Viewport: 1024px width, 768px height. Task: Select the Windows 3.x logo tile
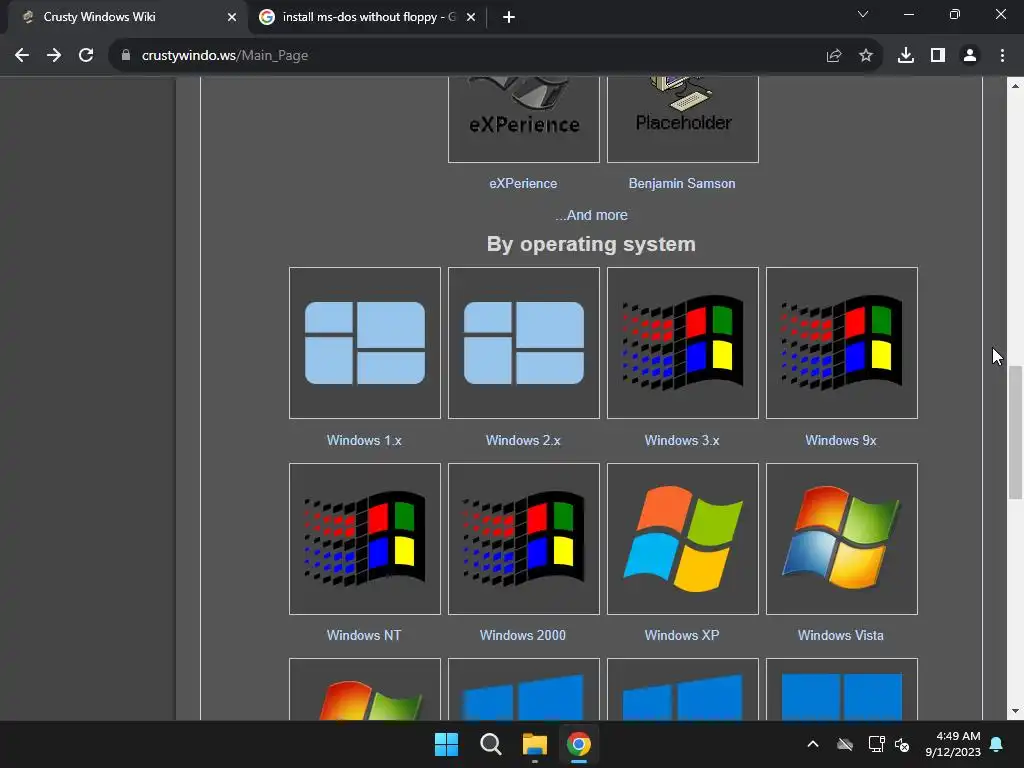(x=682, y=343)
